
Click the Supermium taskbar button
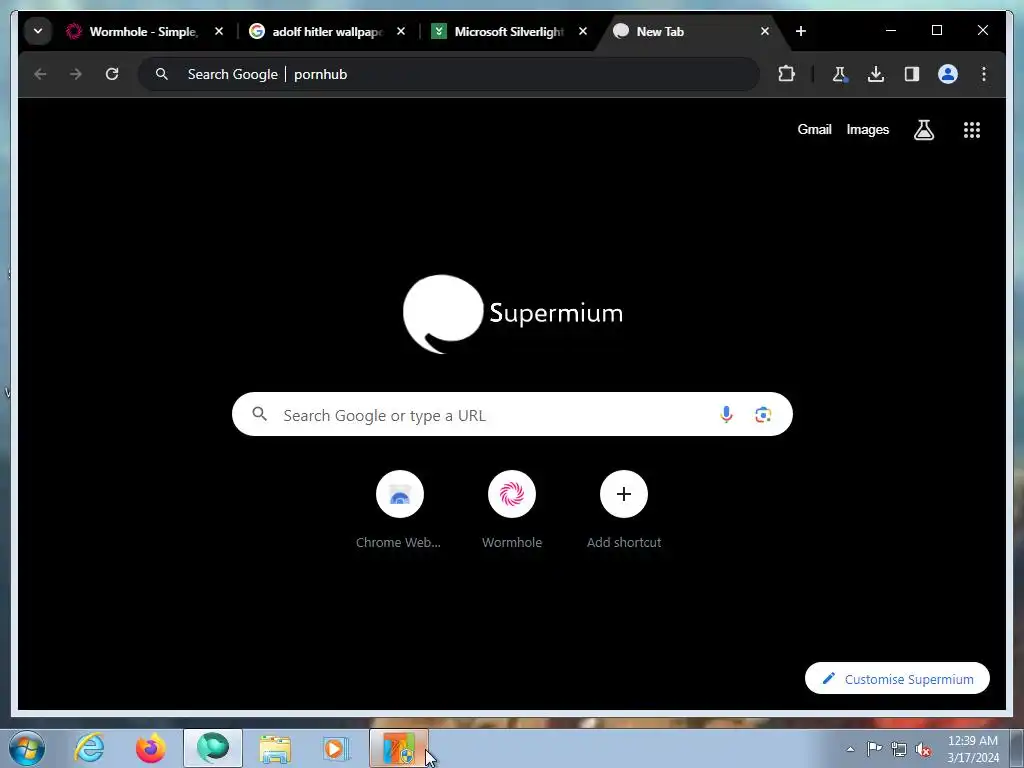tap(213, 748)
